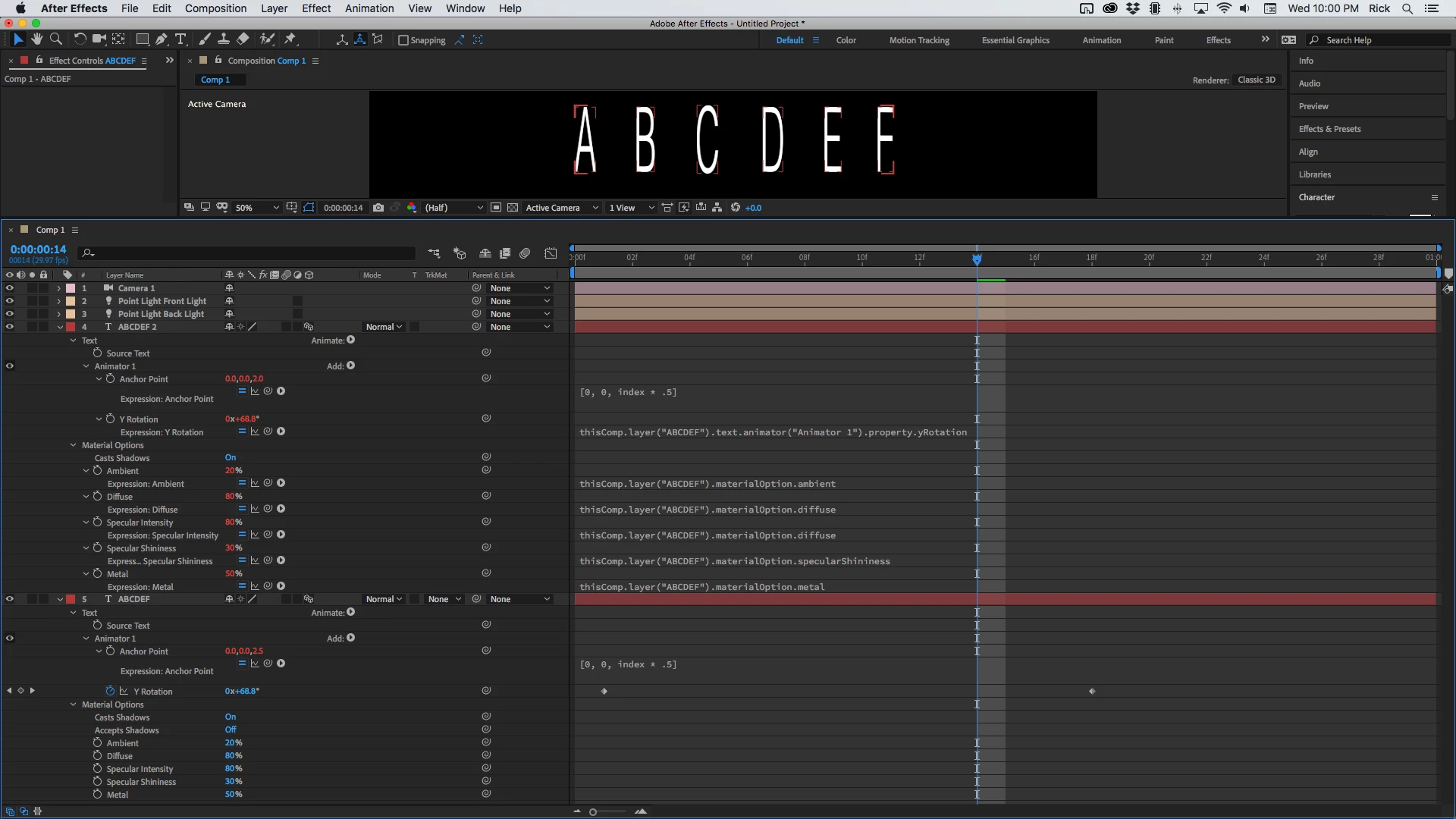The height and width of the screenshot is (819, 1456).
Task: Open the Active Camera view dropdown
Action: click(x=562, y=207)
